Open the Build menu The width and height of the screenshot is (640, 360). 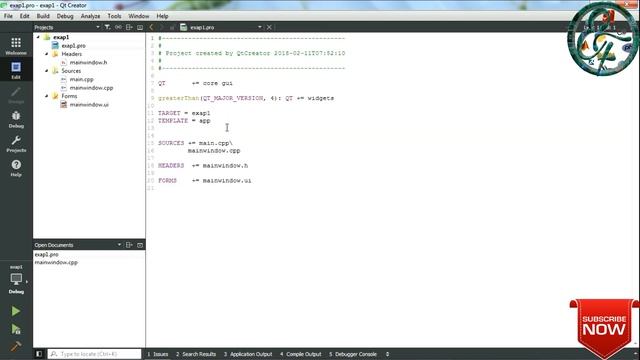tap(43, 16)
